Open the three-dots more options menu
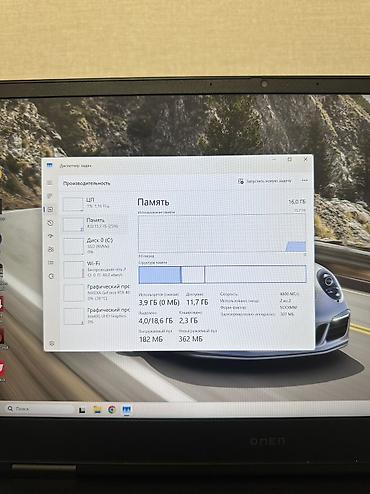Viewport: 370px width, 494px height. click(x=304, y=180)
